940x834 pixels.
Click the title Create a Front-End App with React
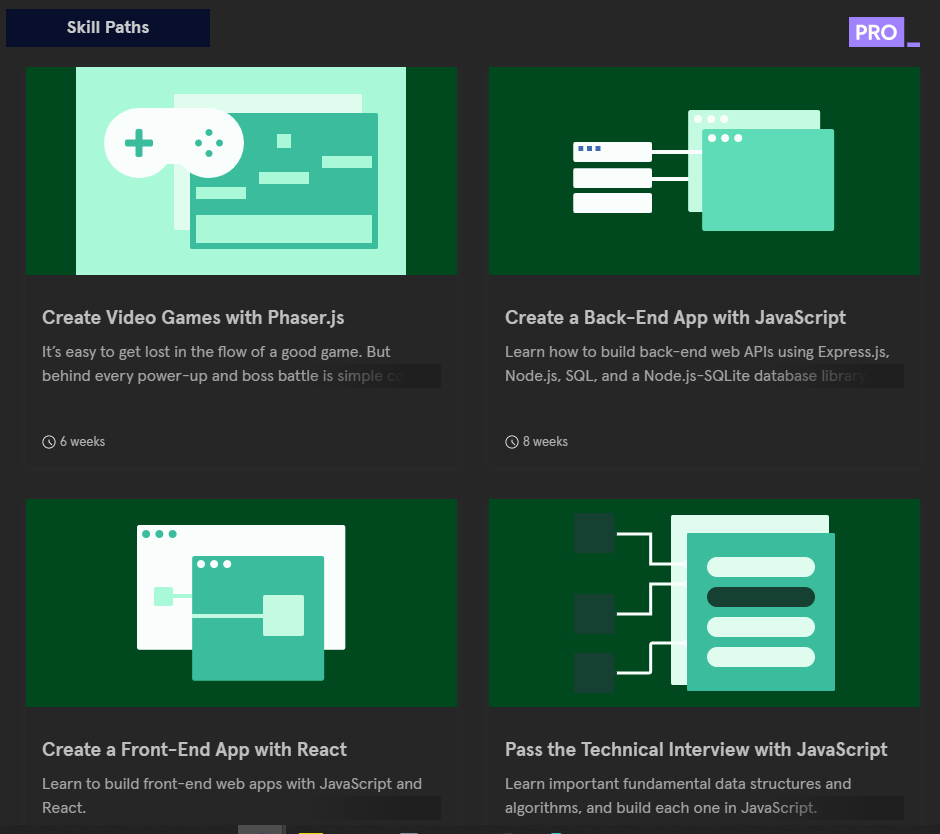pos(194,749)
